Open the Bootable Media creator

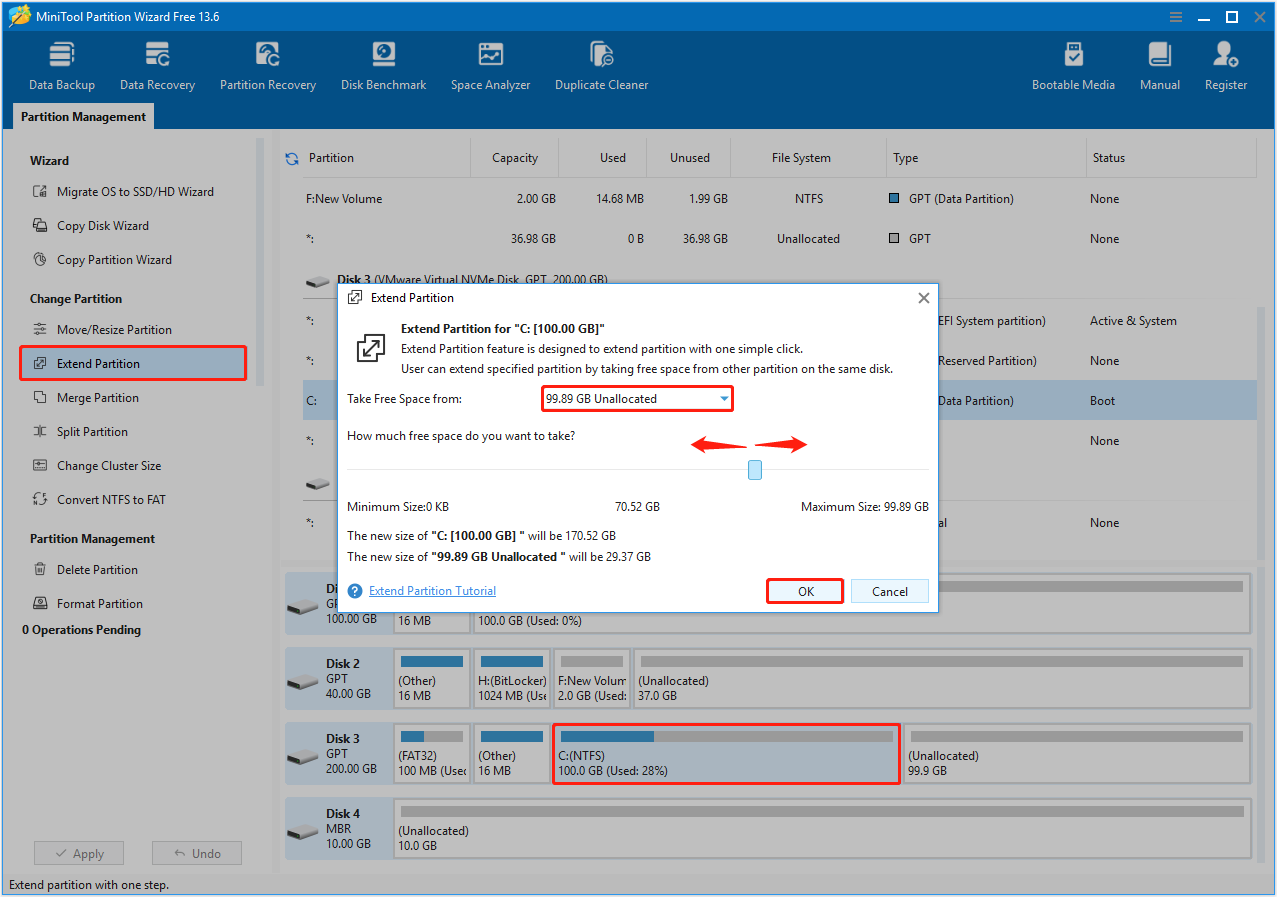(1073, 63)
